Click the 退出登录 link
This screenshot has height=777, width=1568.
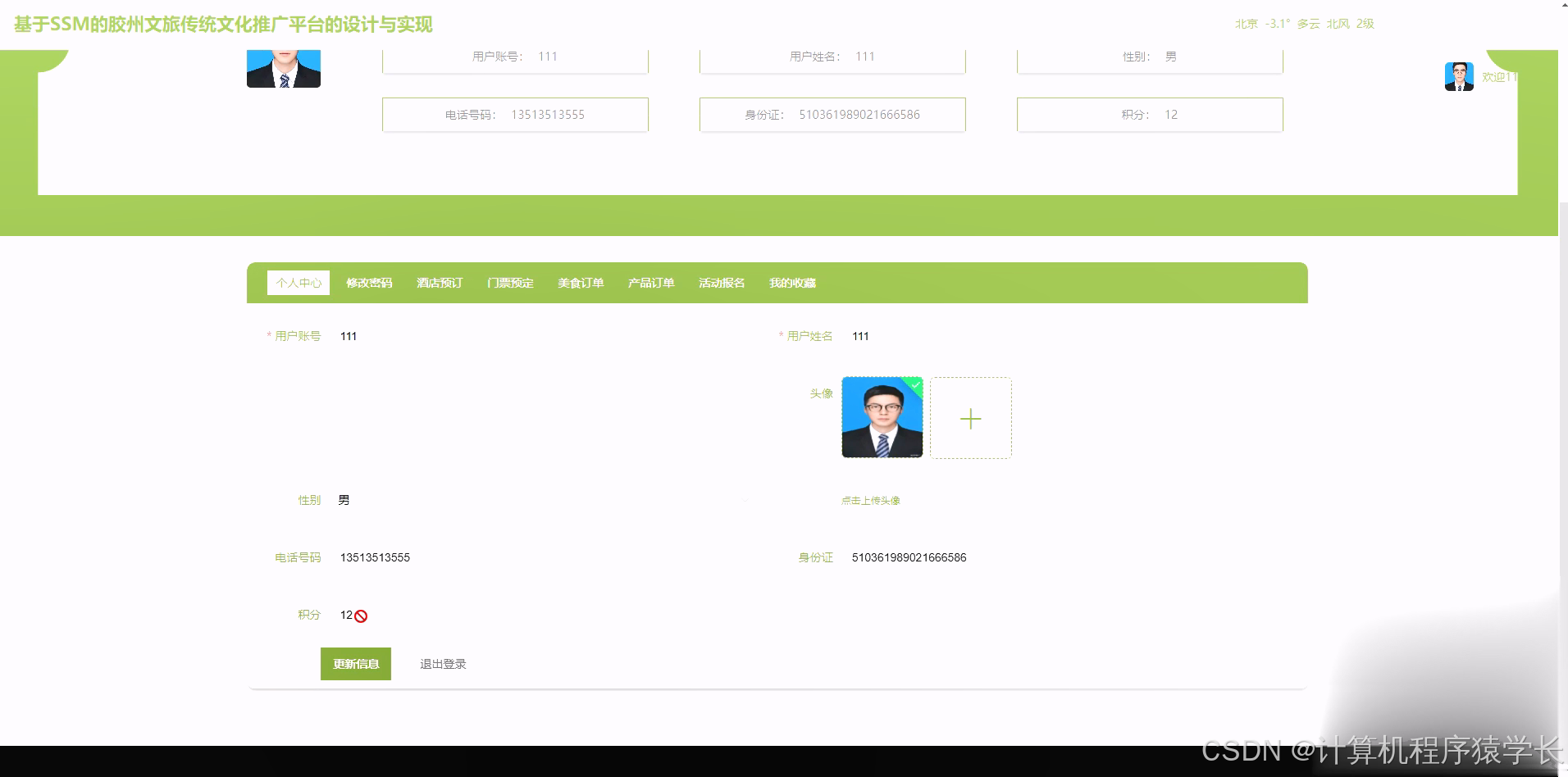pos(442,664)
